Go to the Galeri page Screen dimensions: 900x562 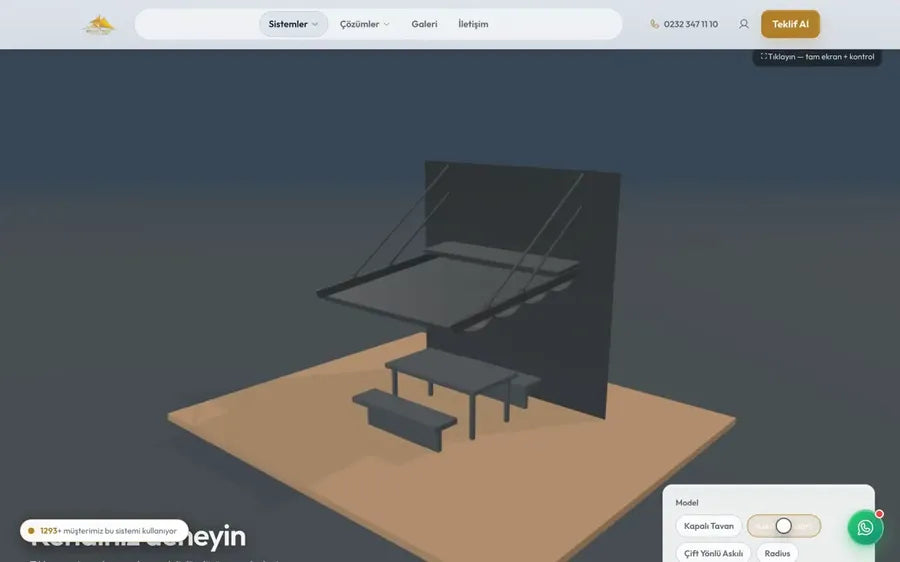tap(424, 24)
